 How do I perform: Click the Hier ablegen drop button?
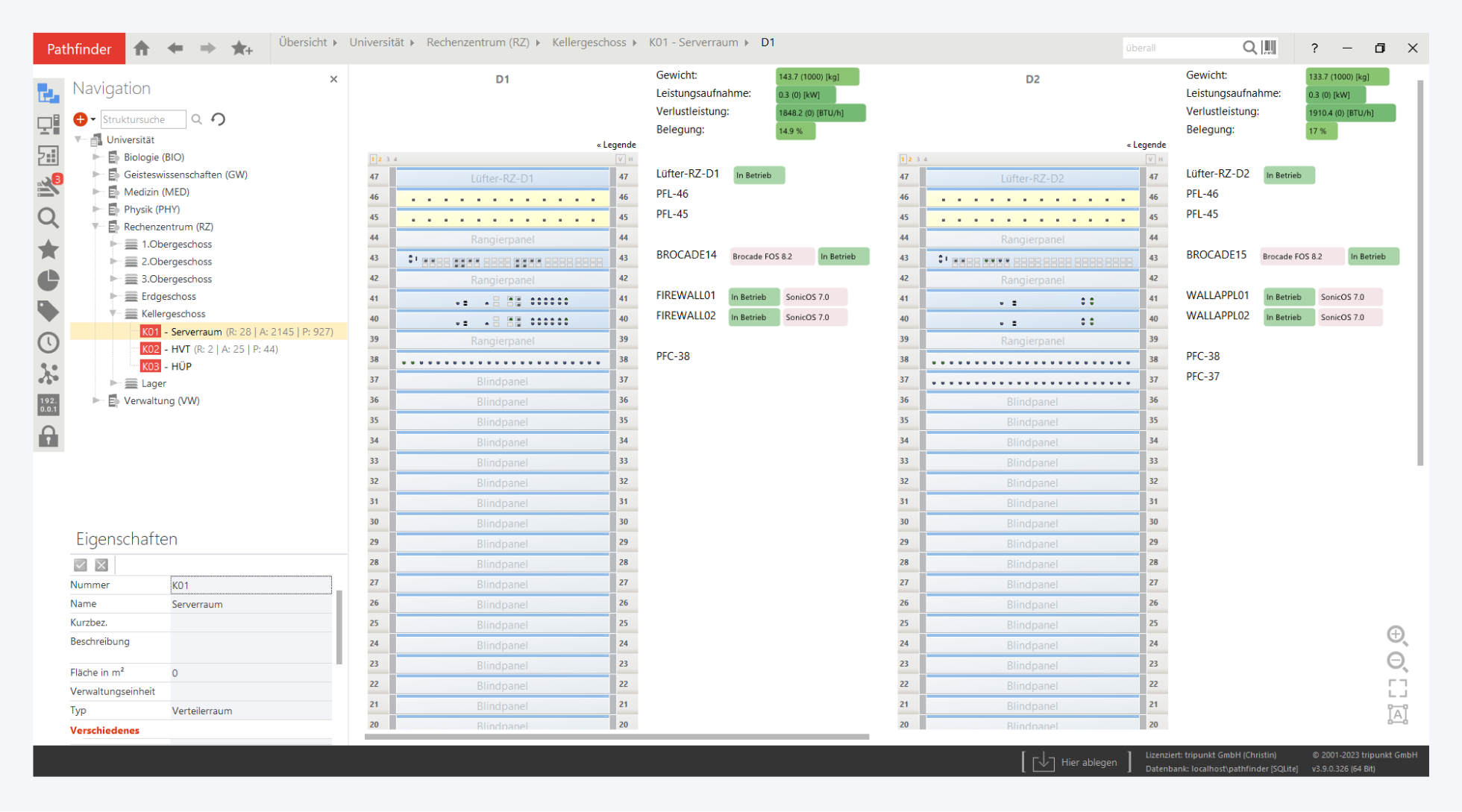(x=1076, y=762)
